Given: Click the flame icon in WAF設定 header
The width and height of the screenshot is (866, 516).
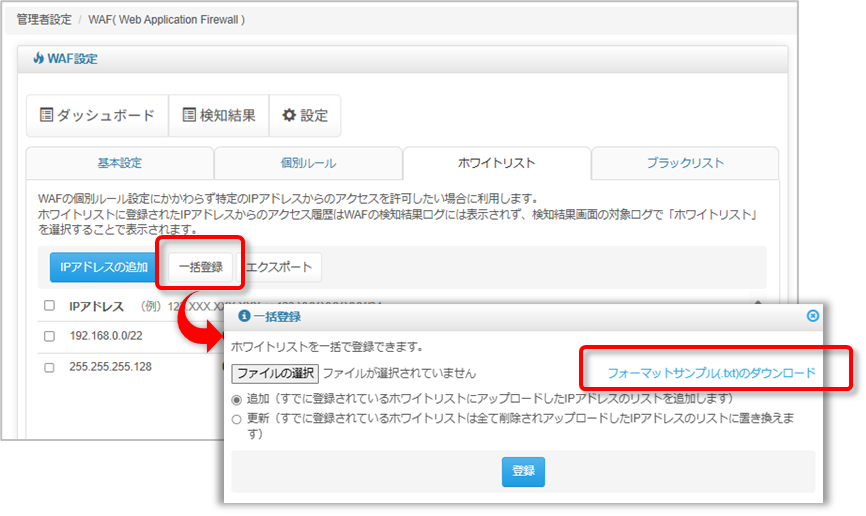Looking at the screenshot, I should 38,59.
